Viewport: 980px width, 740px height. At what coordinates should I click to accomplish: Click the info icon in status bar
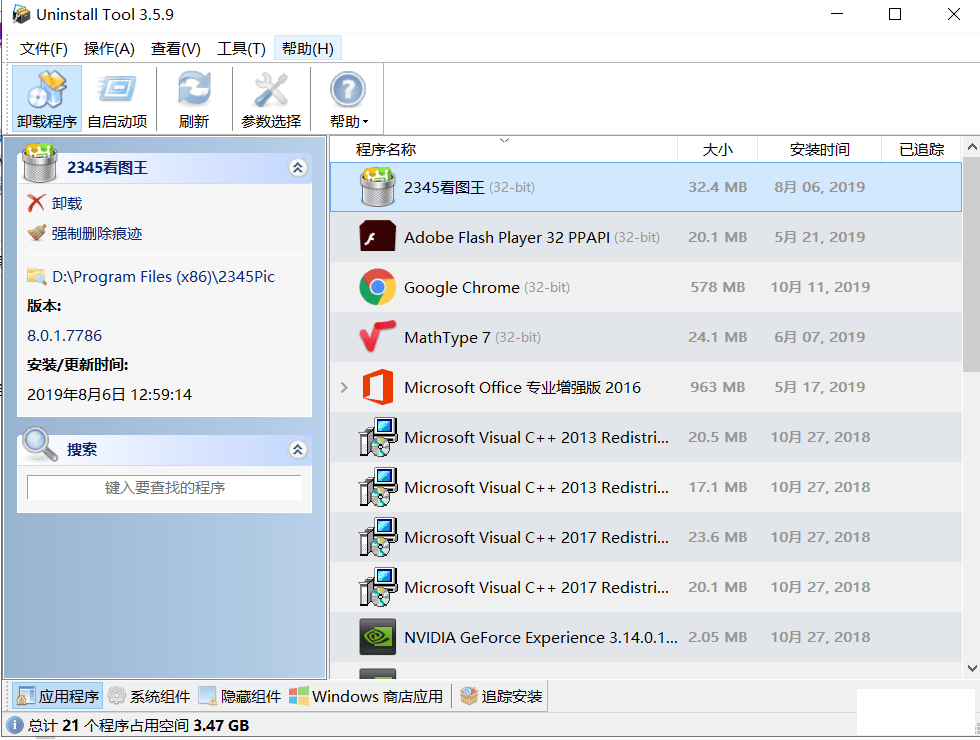(15, 726)
